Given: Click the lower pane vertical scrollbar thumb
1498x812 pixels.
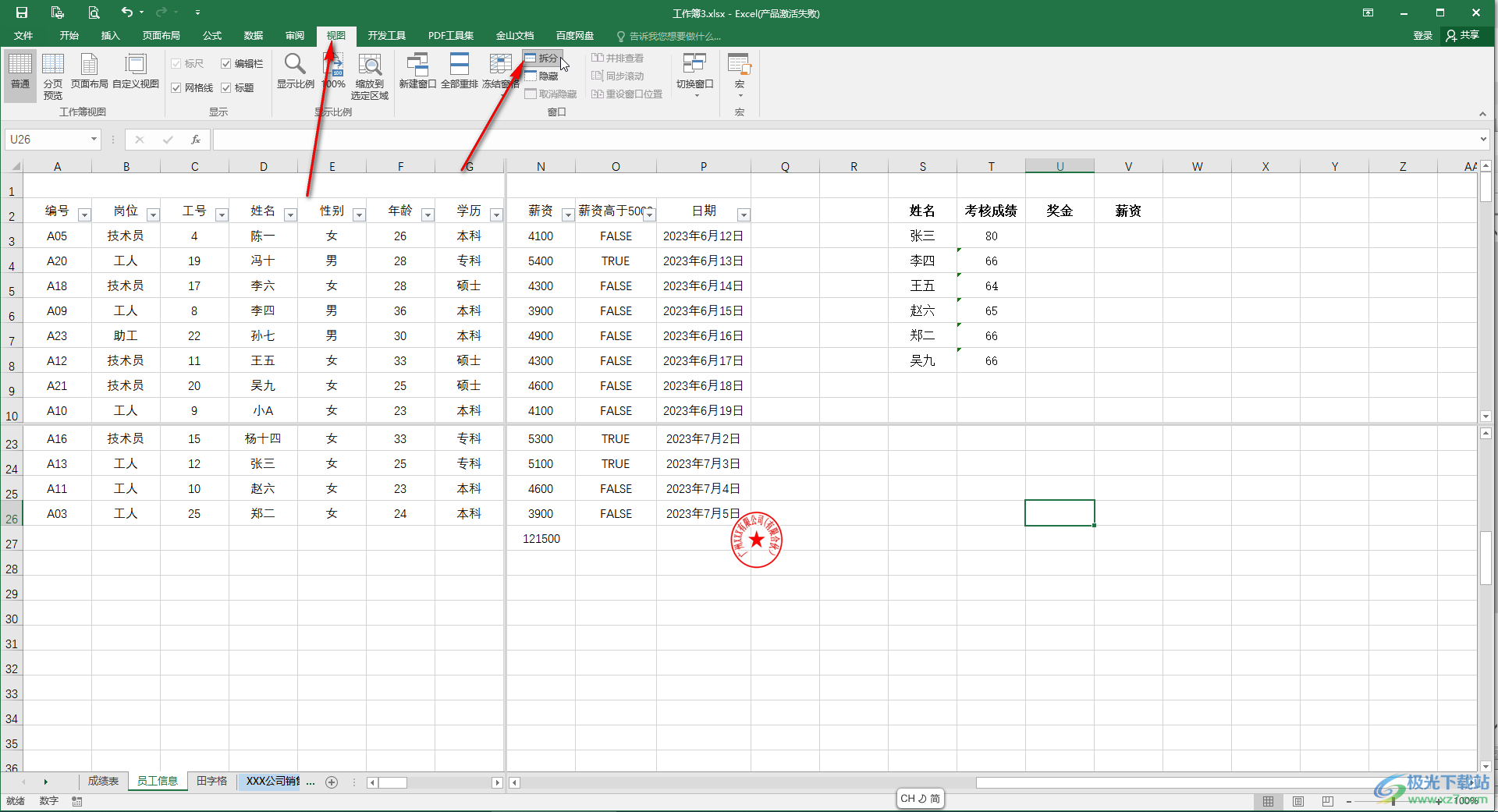Looking at the screenshot, I should pyautogui.click(x=1486, y=558).
